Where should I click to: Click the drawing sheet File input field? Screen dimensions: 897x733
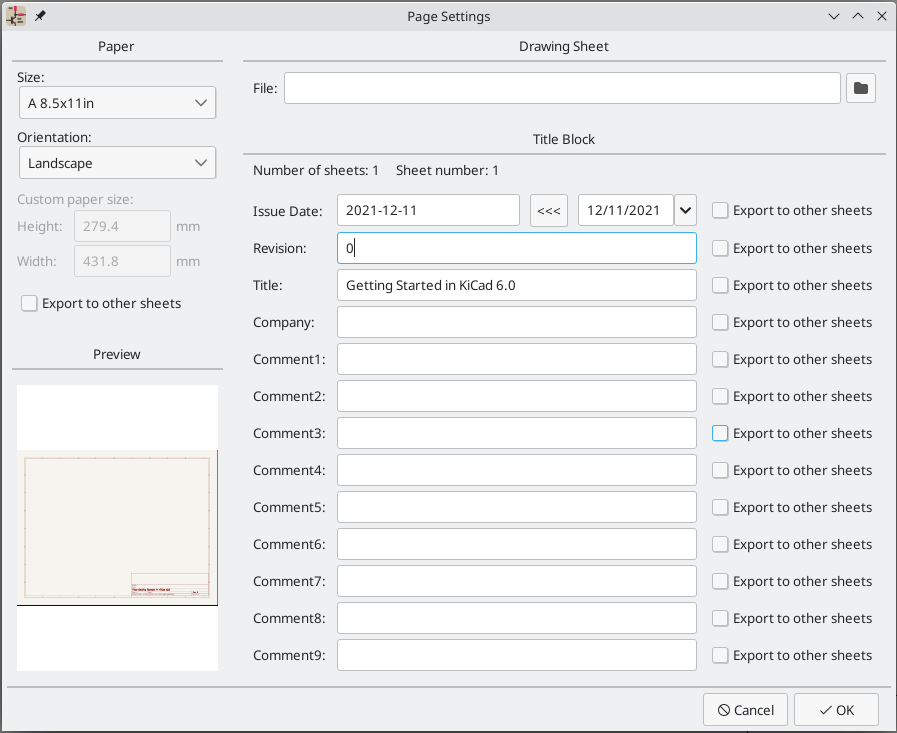tap(562, 88)
